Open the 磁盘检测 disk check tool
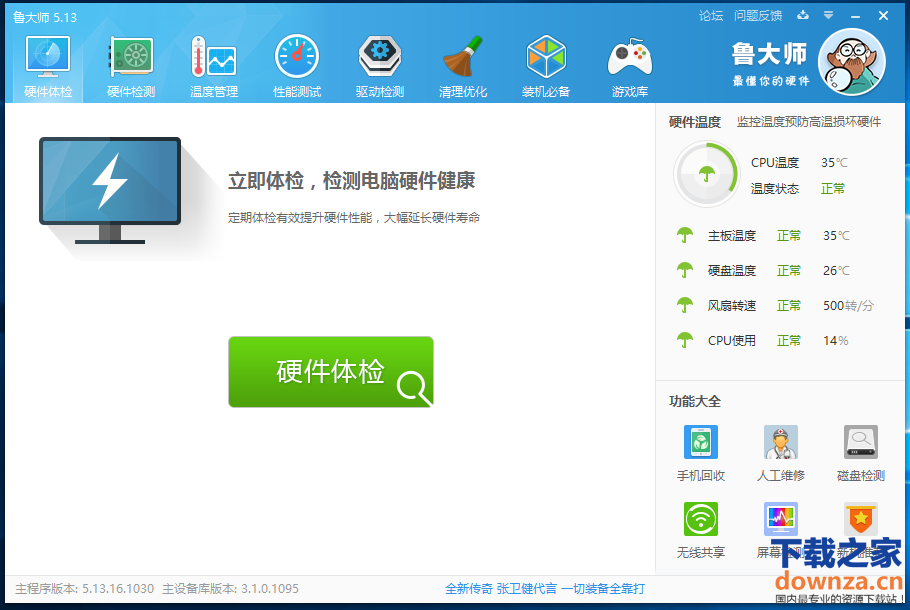910x610 pixels. click(860, 443)
